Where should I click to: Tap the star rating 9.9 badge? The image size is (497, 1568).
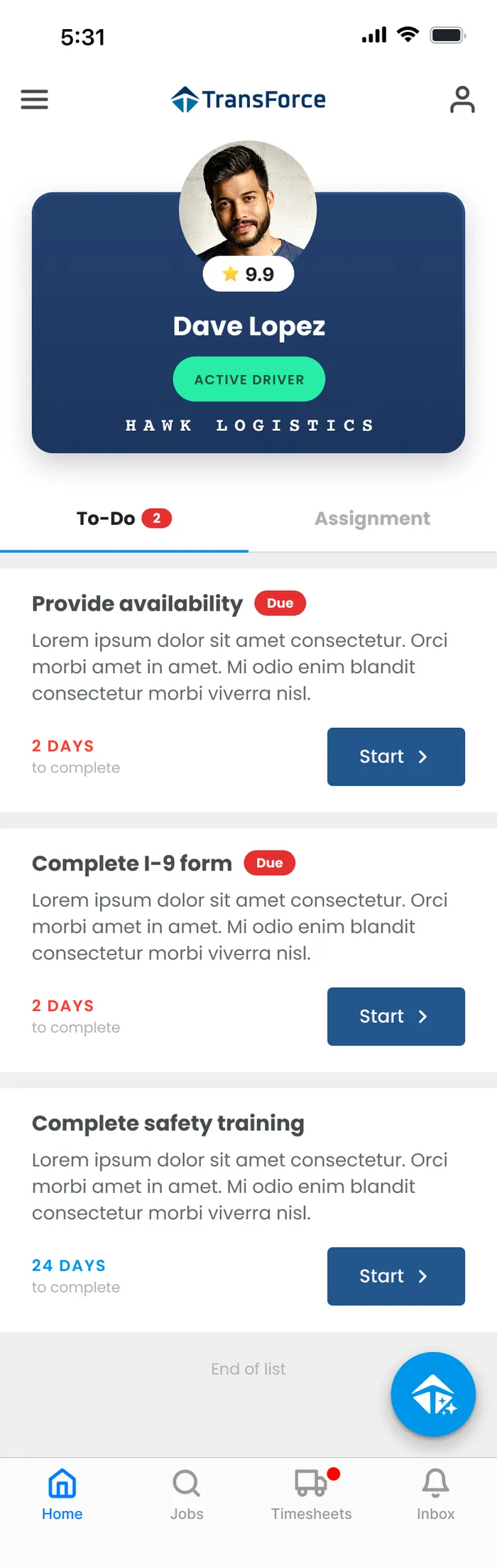[248, 274]
